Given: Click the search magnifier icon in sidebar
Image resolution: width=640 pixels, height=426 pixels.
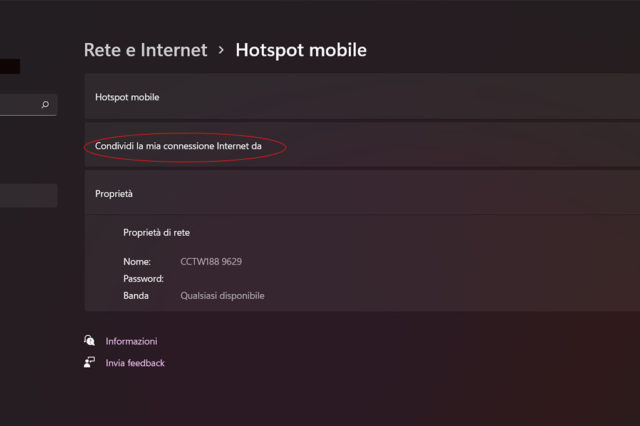Looking at the screenshot, I should click(x=45, y=104).
